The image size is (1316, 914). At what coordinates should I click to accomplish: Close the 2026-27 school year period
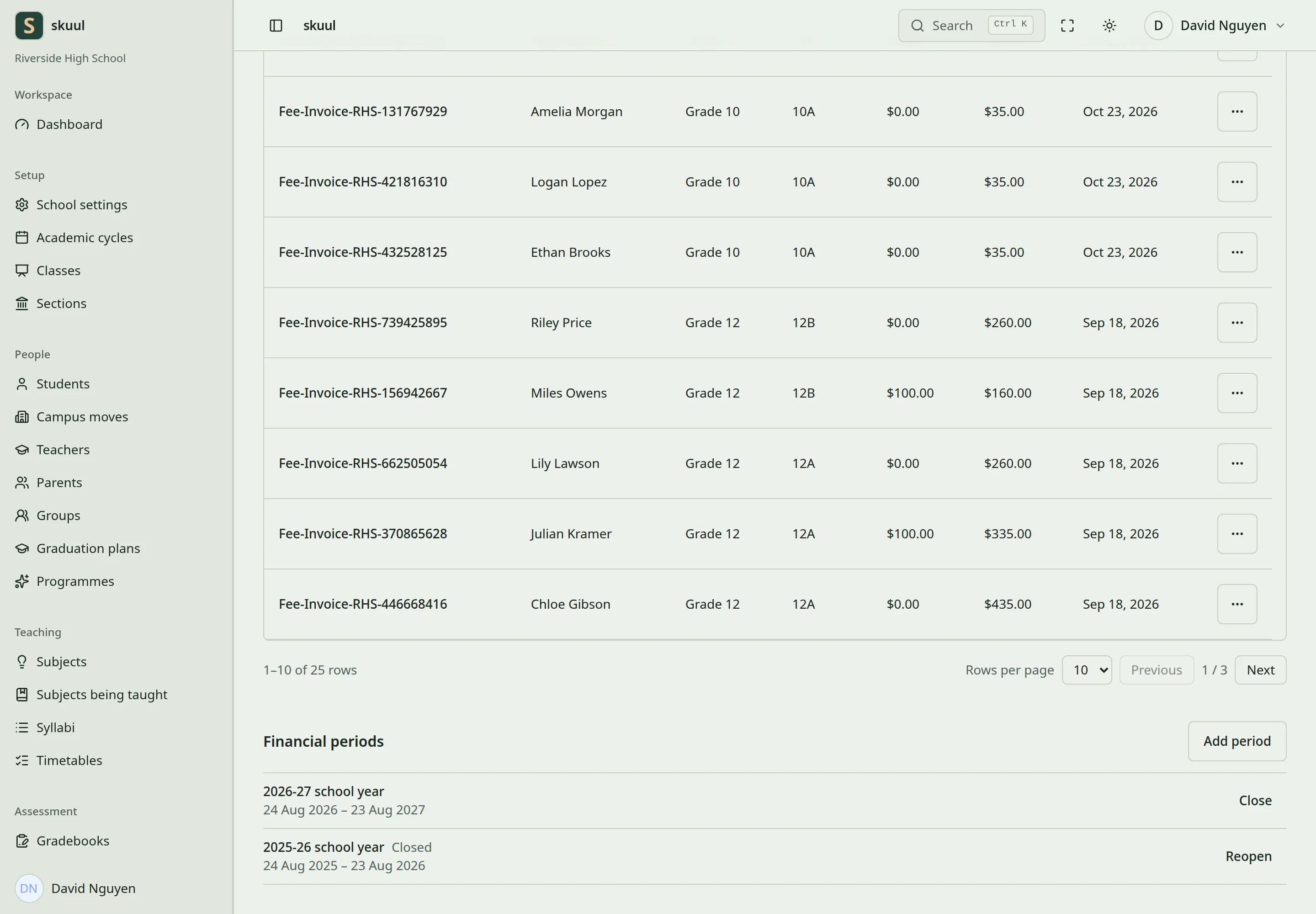(1255, 801)
